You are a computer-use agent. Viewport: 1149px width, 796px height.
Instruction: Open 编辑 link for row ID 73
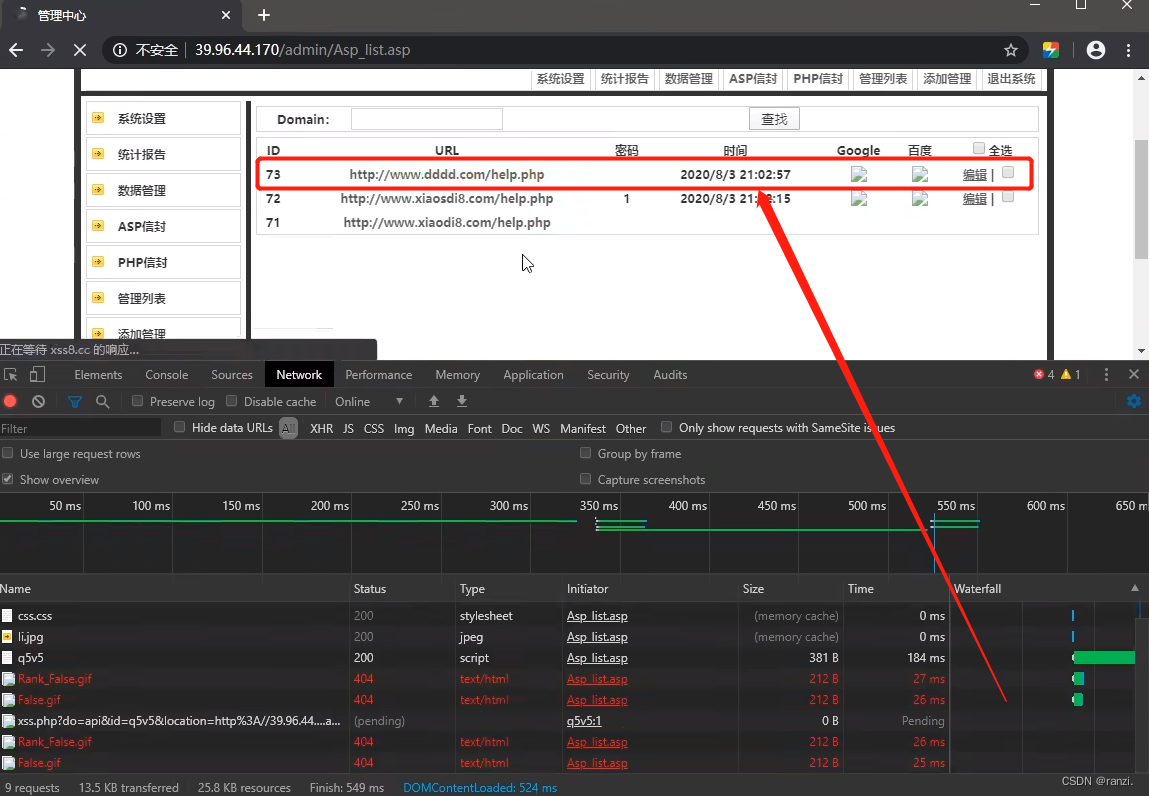(975, 174)
